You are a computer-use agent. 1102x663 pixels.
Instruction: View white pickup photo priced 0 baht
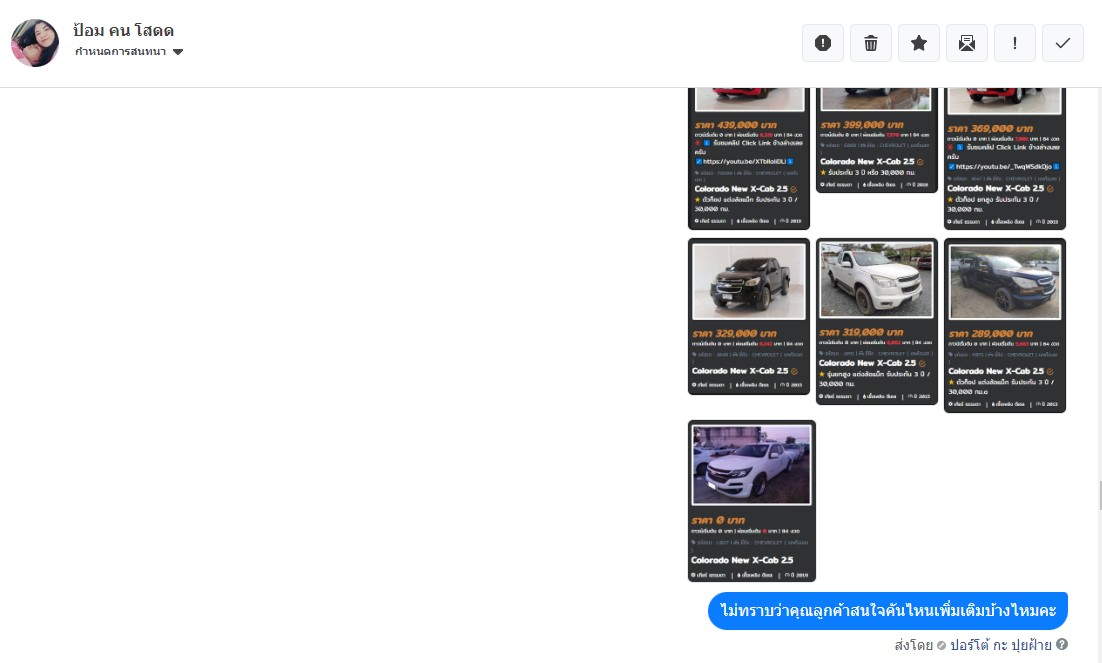[751, 465]
